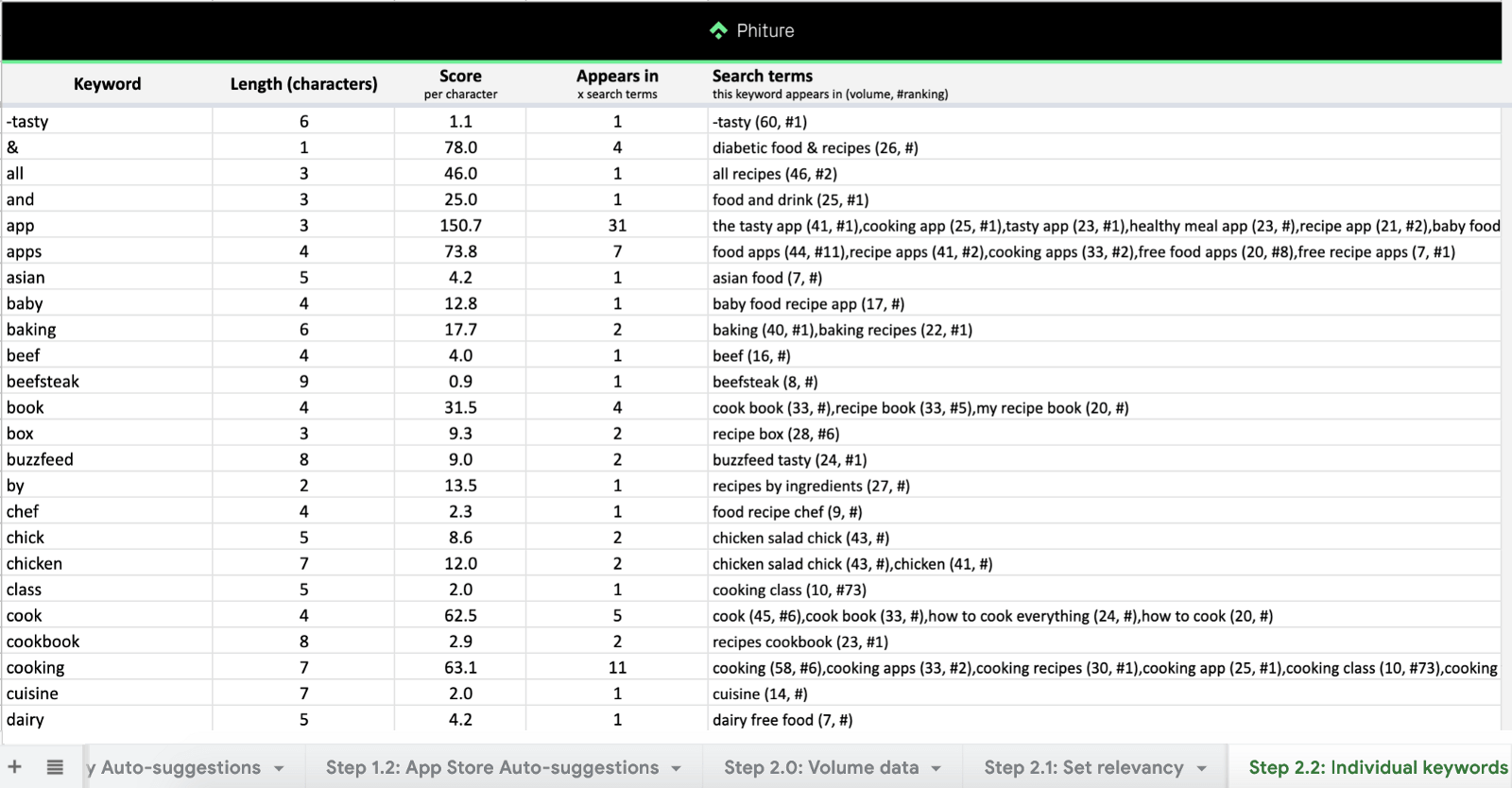Select the 'and' keyword cell
This screenshot has width=1512, height=788.
[x=107, y=199]
